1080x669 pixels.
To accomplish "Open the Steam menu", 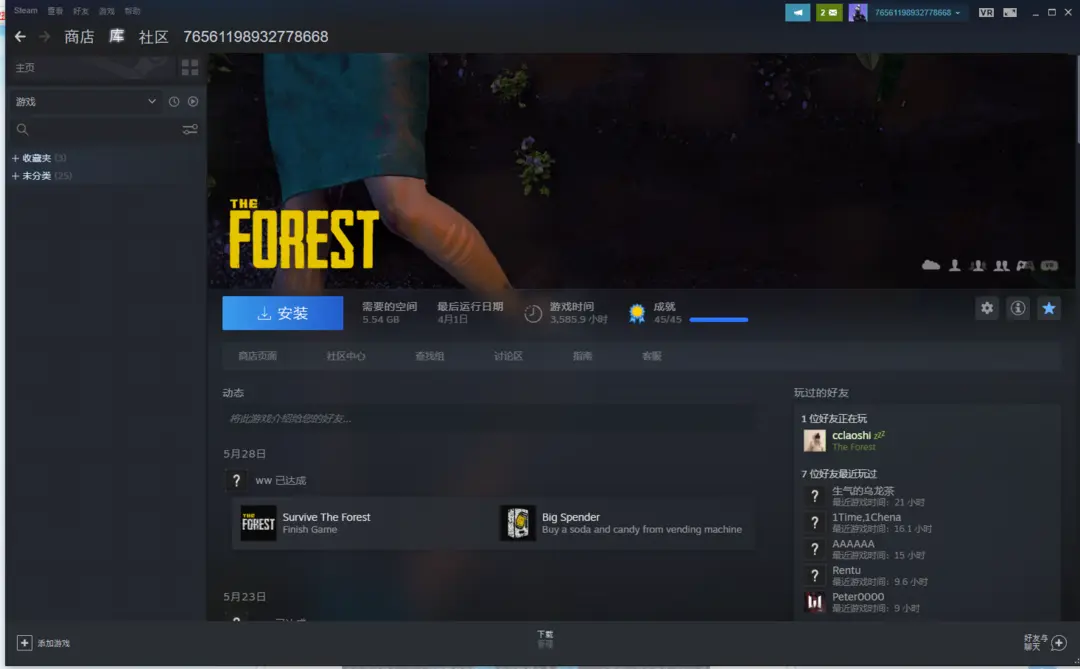I will 25,10.
